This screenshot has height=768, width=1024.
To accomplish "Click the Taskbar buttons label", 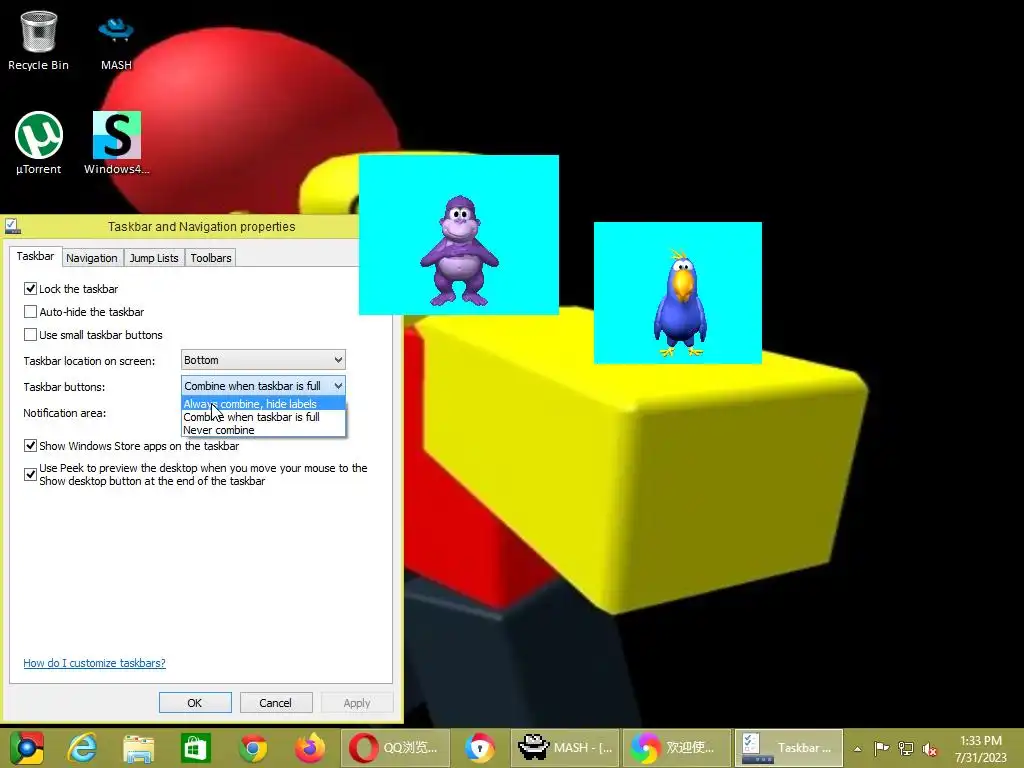I will pos(64,387).
